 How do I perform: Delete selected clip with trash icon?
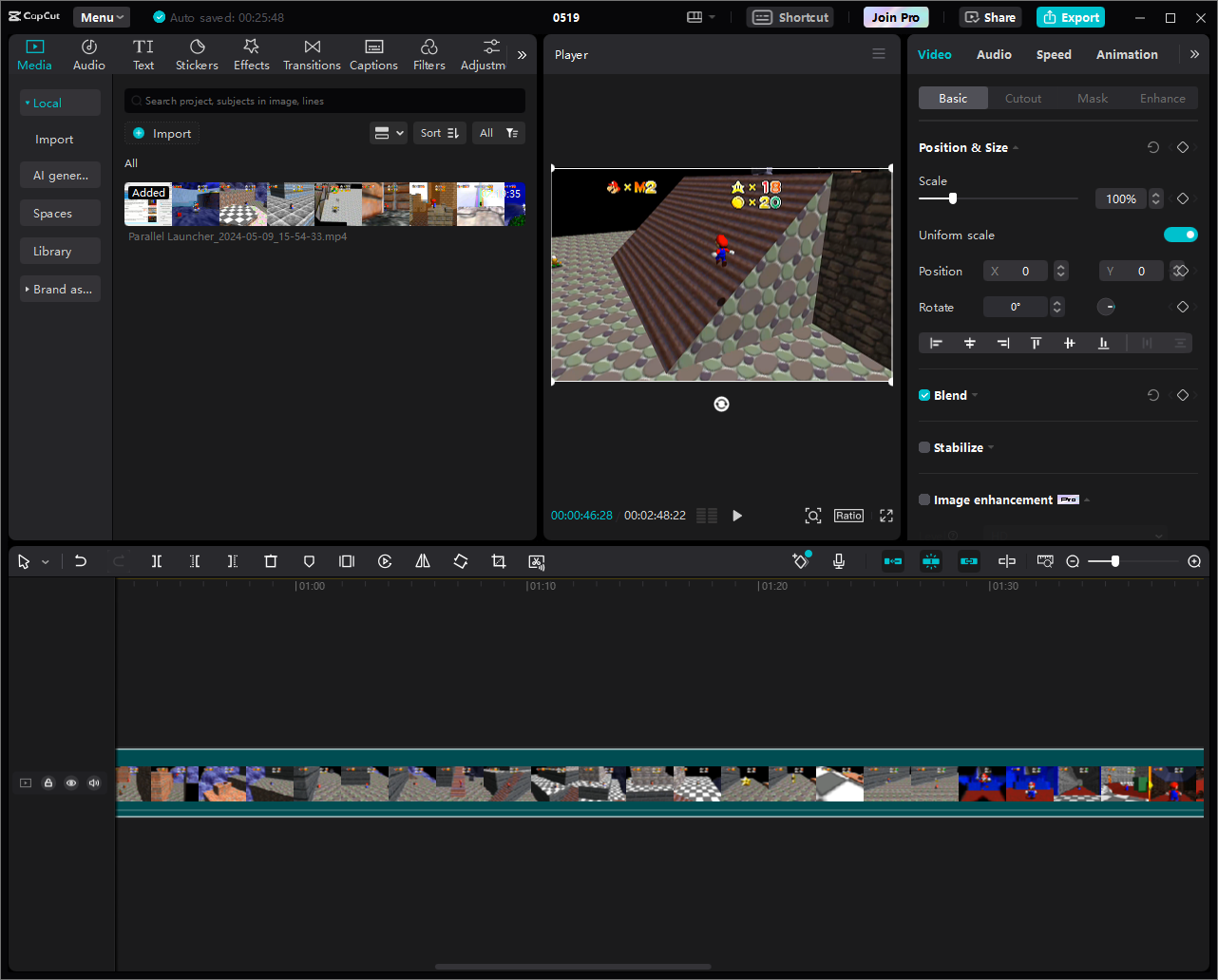[271, 561]
